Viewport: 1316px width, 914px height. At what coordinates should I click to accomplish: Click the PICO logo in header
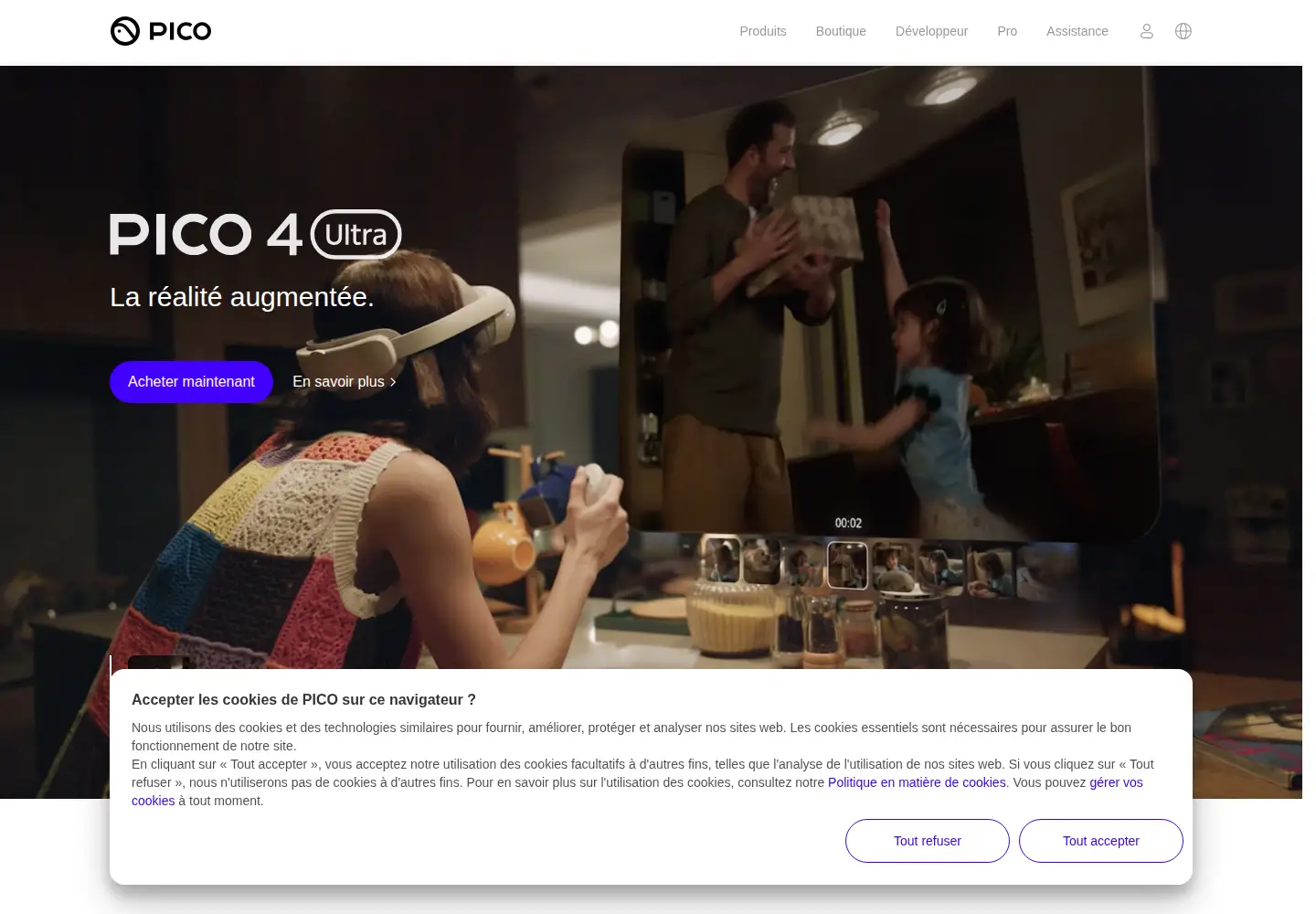click(161, 31)
